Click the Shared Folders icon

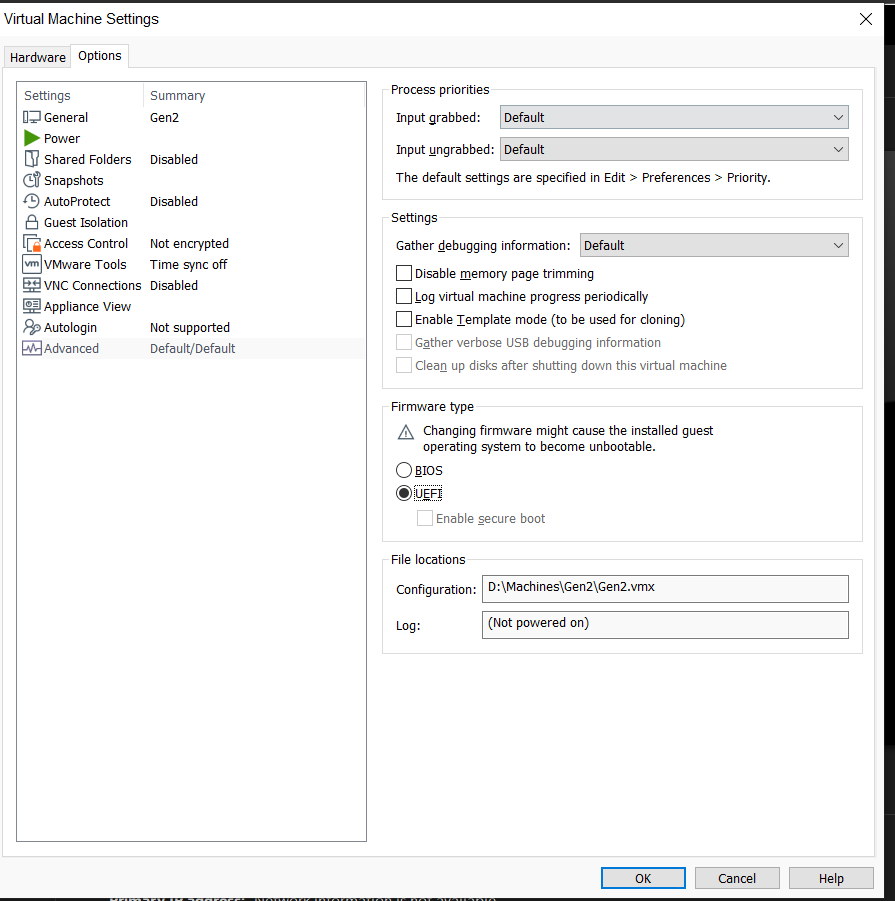(x=32, y=159)
